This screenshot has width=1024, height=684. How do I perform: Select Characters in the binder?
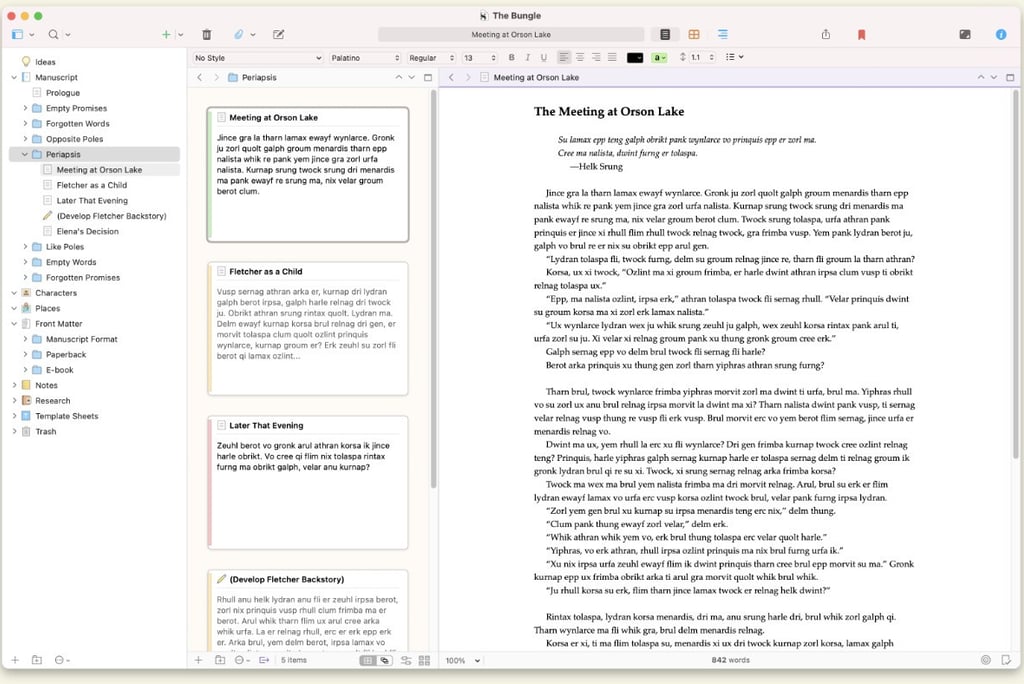point(56,293)
